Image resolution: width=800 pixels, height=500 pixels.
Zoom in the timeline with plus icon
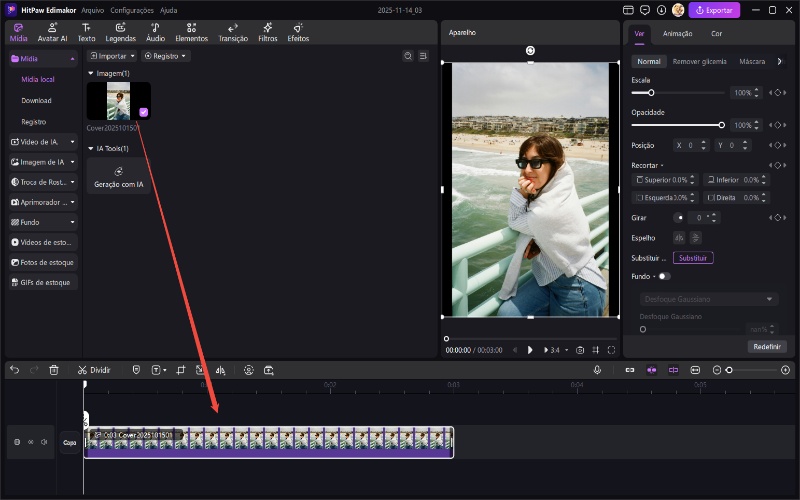point(785,370)
